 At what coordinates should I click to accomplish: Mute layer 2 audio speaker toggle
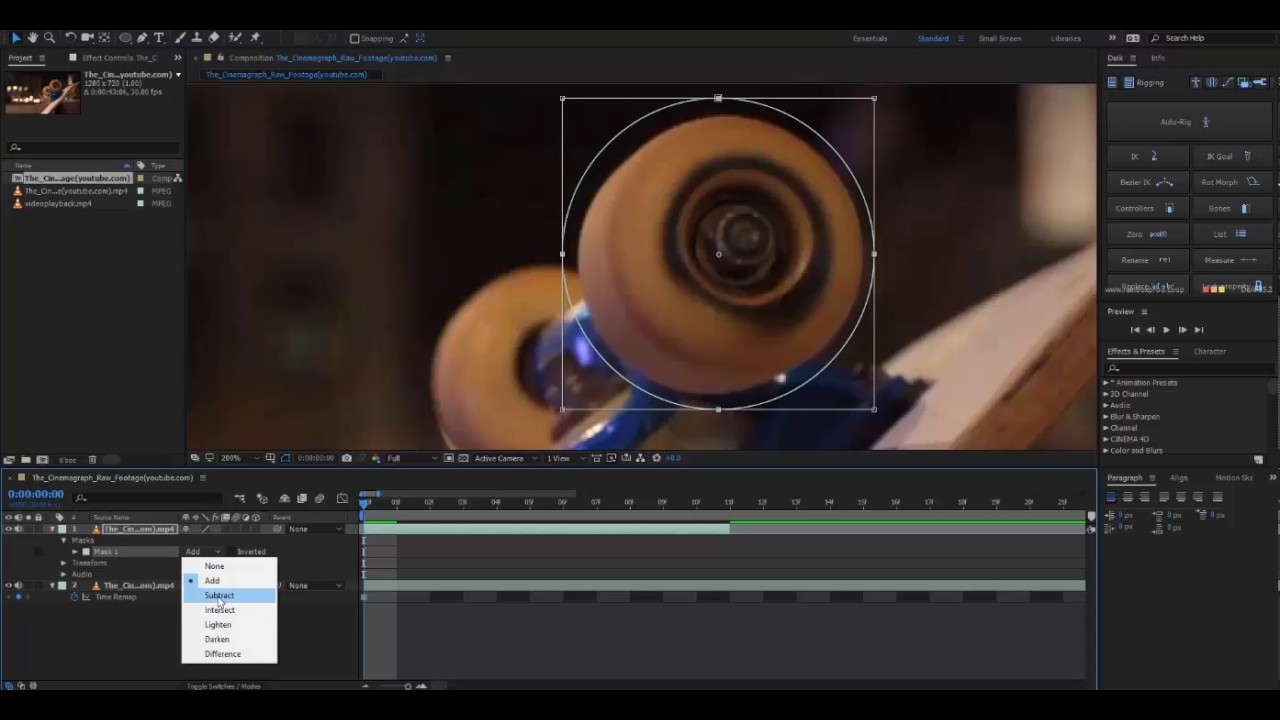[18, 585]
